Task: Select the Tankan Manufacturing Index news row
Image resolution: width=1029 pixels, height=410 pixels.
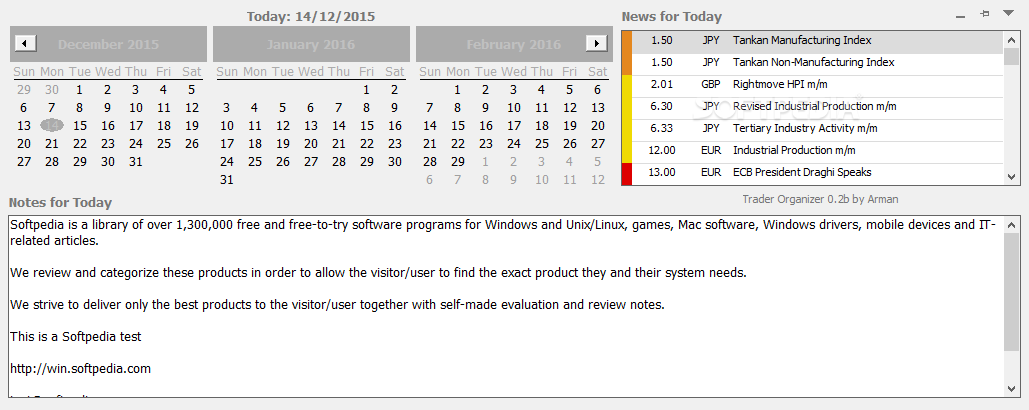Action: pyautogui.click(x=818, y=41)
